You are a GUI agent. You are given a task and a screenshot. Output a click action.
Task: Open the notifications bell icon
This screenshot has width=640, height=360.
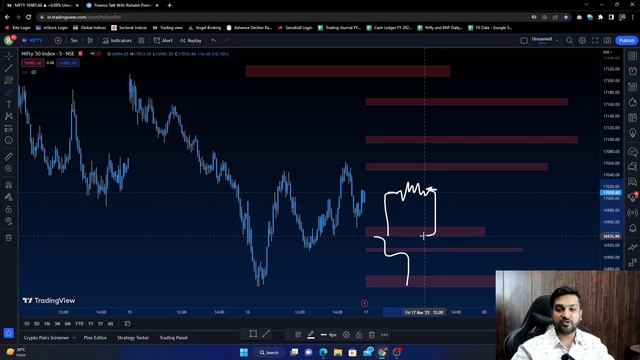point(633,228)
